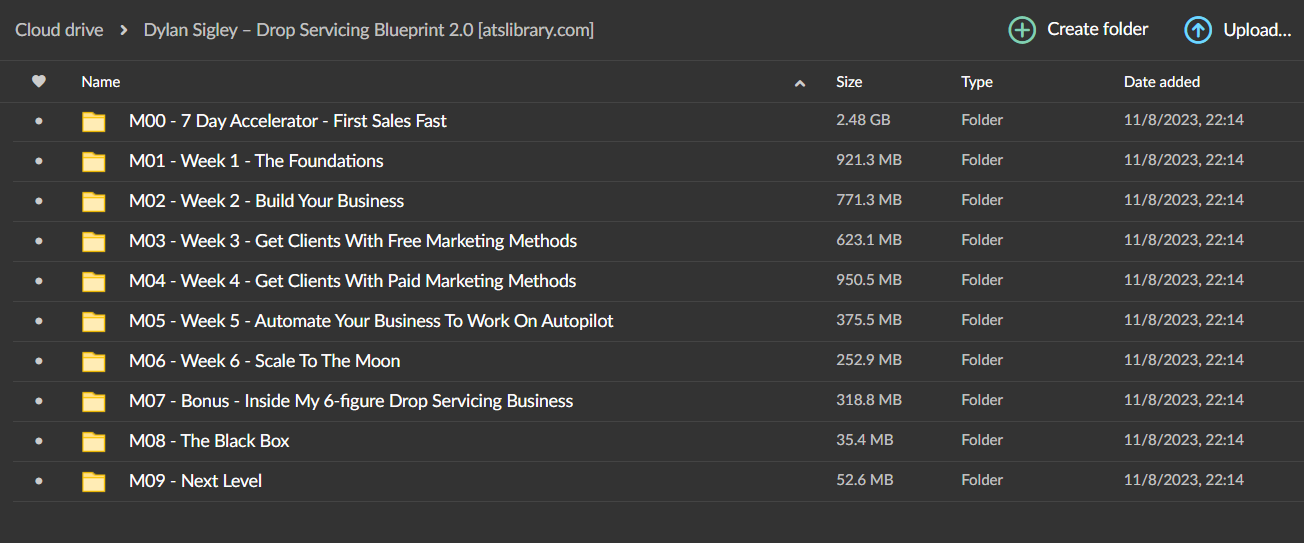The height and width of the screenshot is (543, 1304).
Task: Click the green plus Create folder icon
Action: coord(1022,30)
